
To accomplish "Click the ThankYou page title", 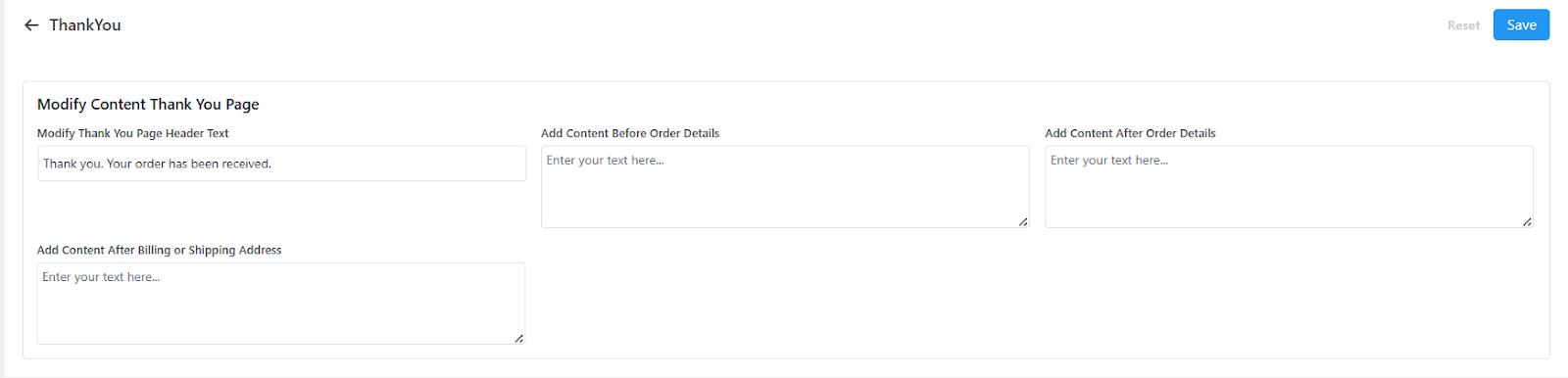I will click(85, 25).
